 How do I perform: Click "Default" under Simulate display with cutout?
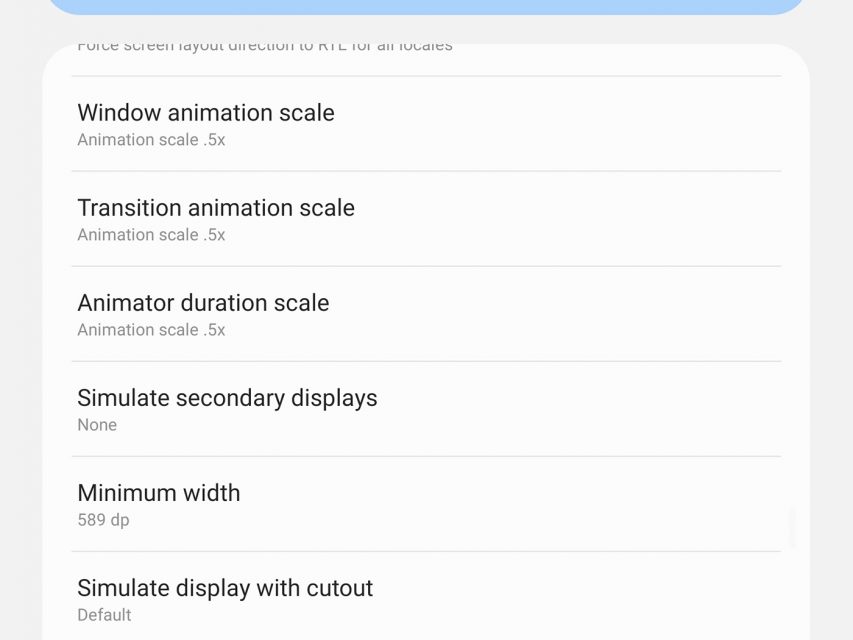click(x=104, y=615)
